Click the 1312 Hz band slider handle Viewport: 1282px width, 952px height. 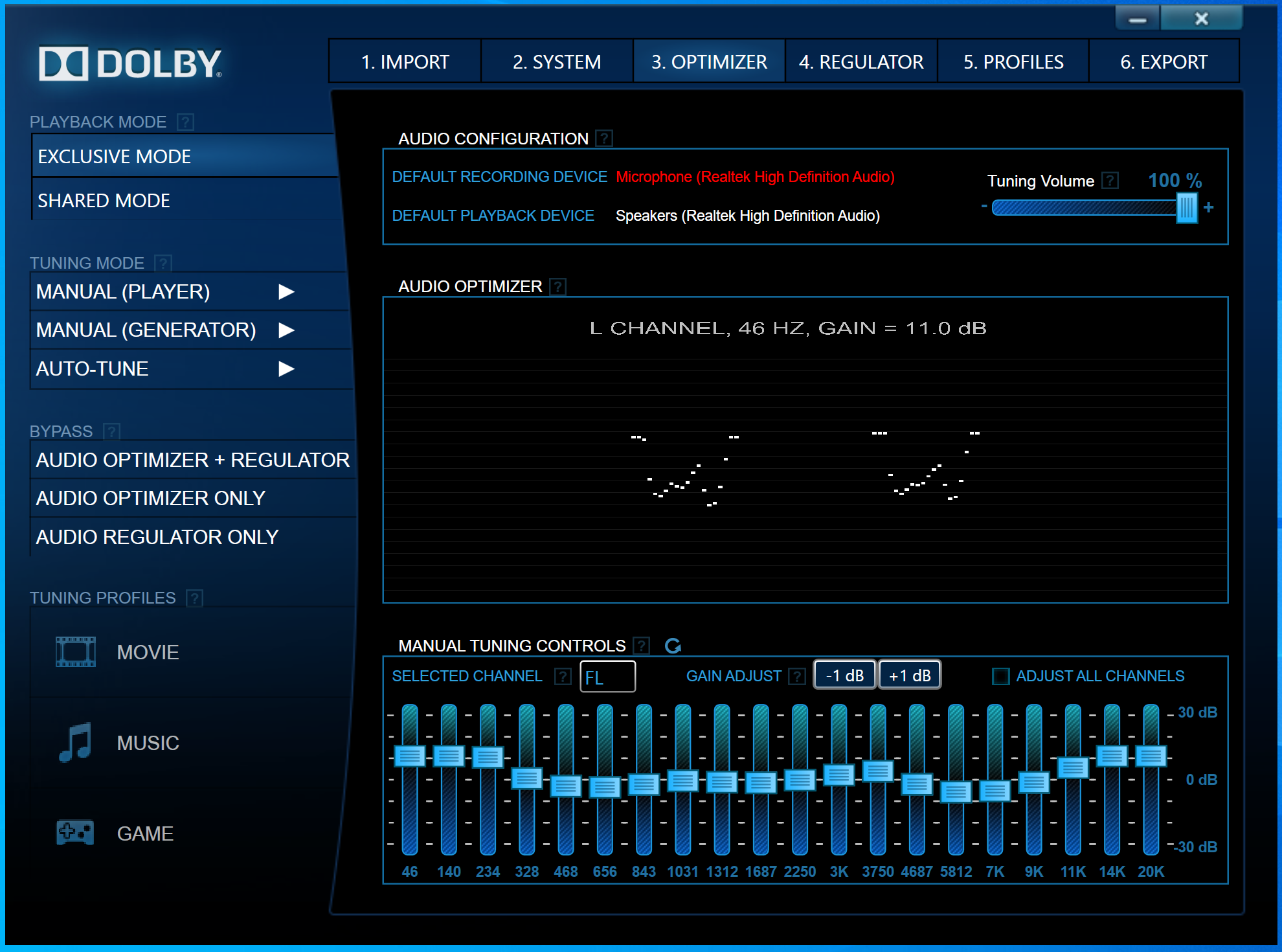tap(722, 782)
